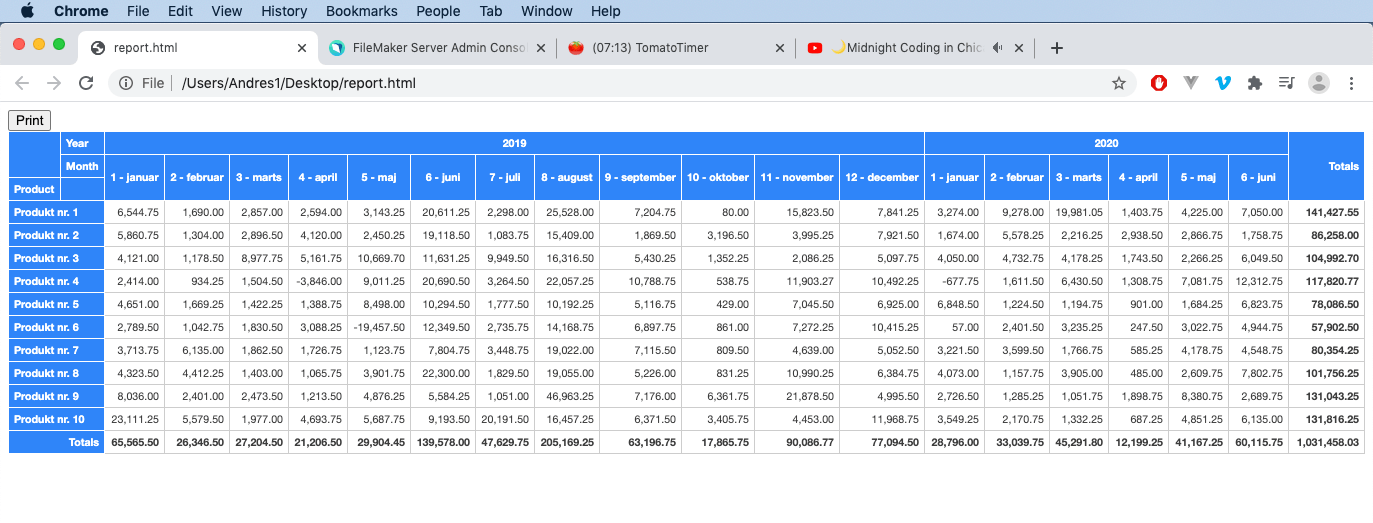The height and width of the screenshot is (523, 1373).
Task: Select the Produkt nr. 4 row label
Action: click(57, 281)
